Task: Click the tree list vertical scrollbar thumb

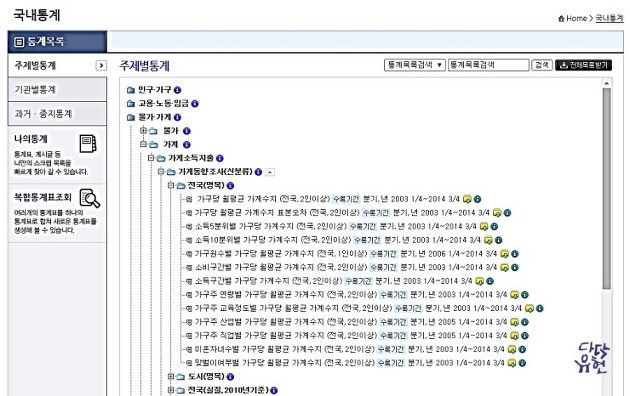Action: click(607, 188)
